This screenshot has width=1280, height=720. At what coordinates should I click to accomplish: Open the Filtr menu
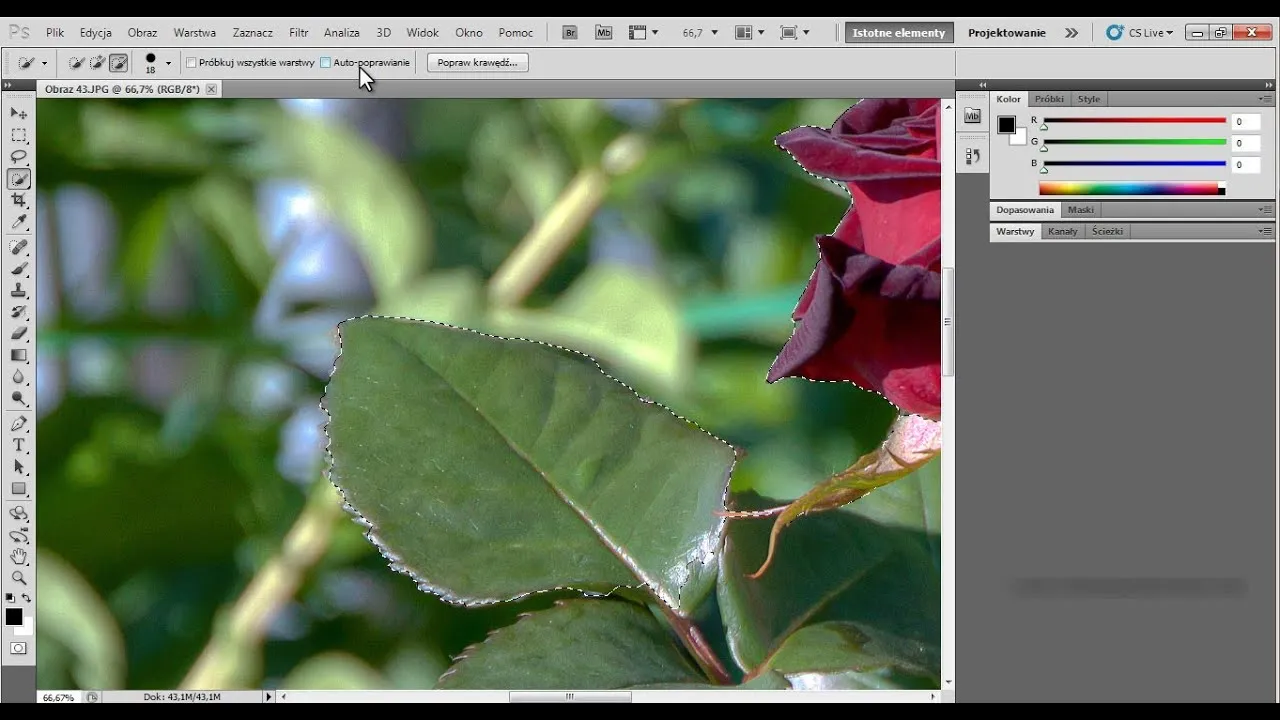coord(298,33)
